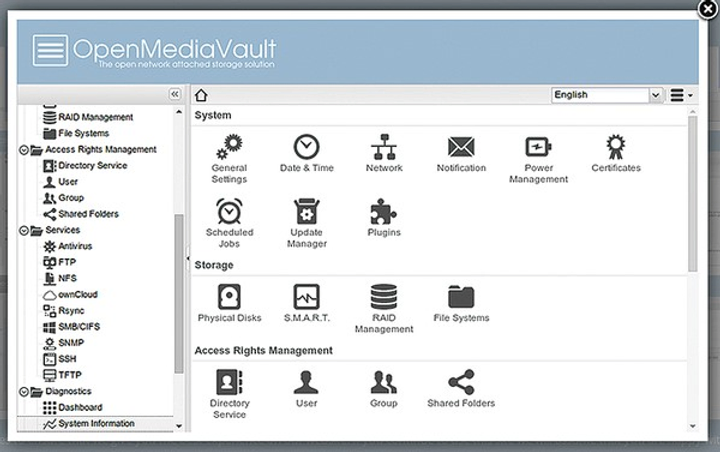
Task: Select ownCloud service in the sidebar
Action: click(70, 294)
